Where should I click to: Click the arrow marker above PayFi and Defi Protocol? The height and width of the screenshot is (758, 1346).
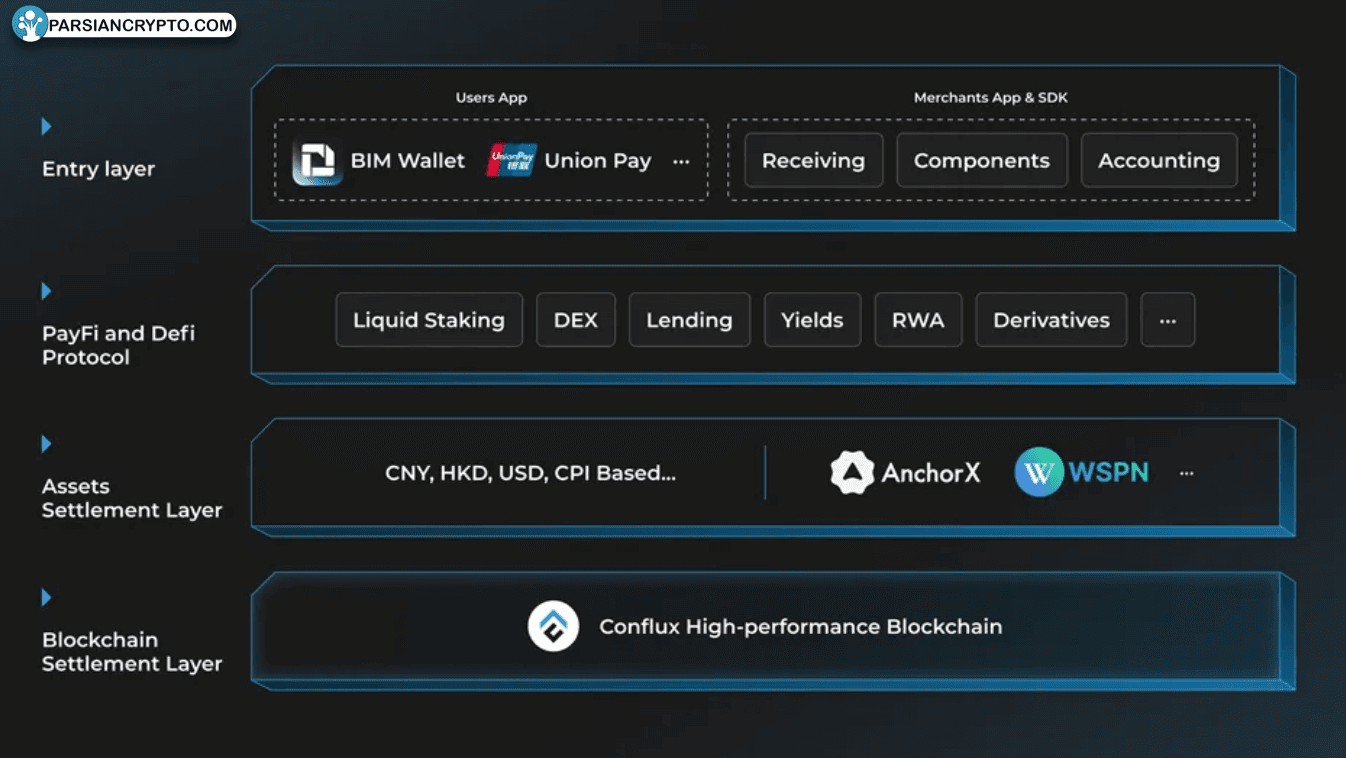[46, 291]
